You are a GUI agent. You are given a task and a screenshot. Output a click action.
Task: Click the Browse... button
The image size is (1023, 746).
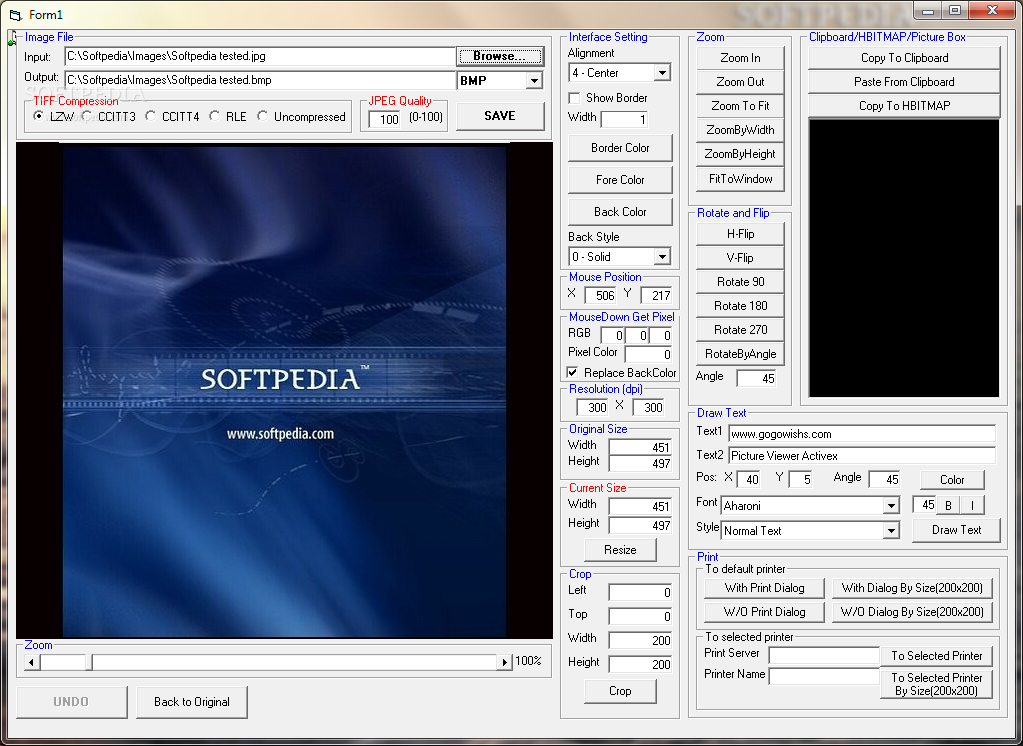(499, 56)
